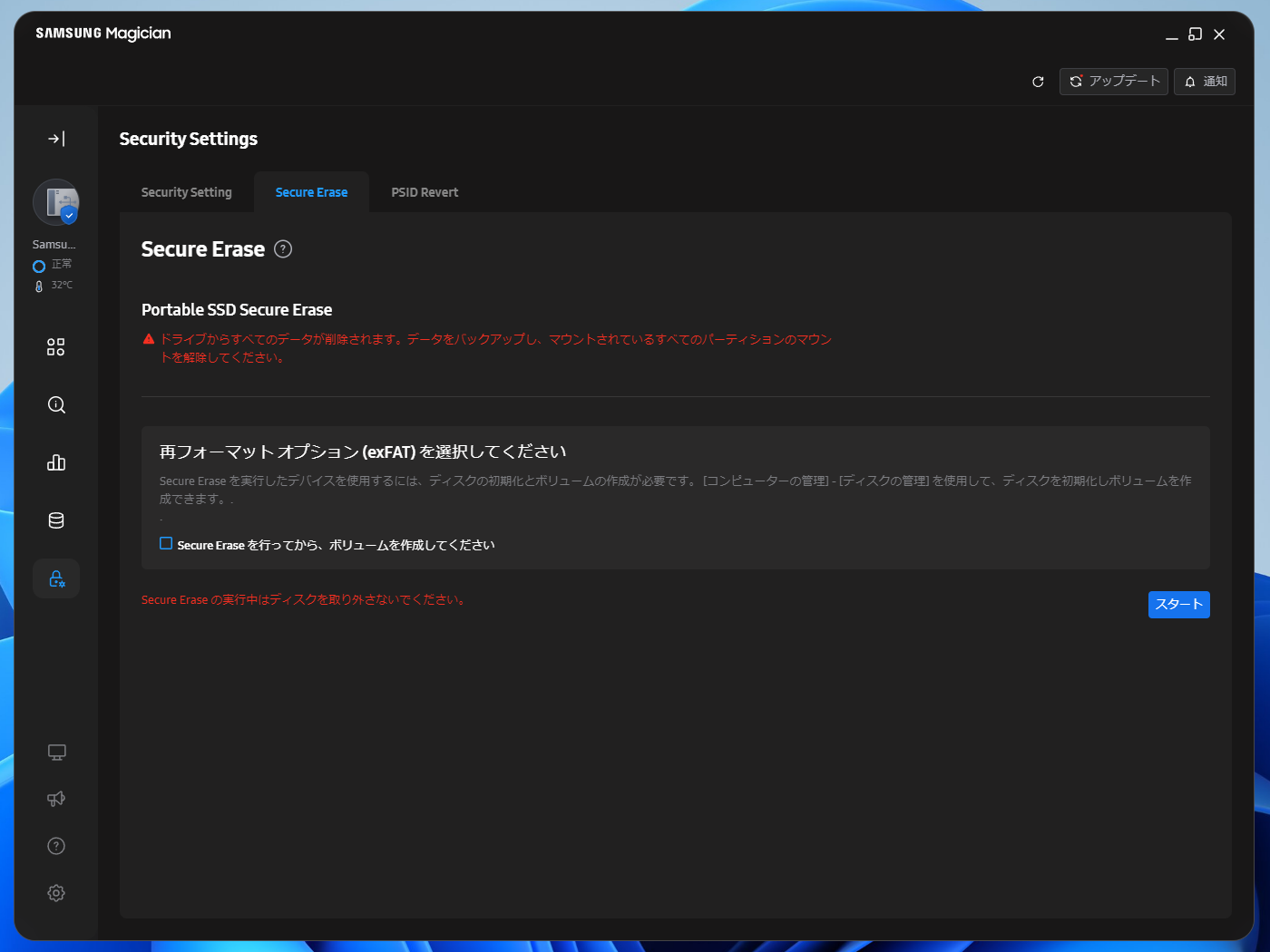Click the refresh icon in the top bar

1038,82
